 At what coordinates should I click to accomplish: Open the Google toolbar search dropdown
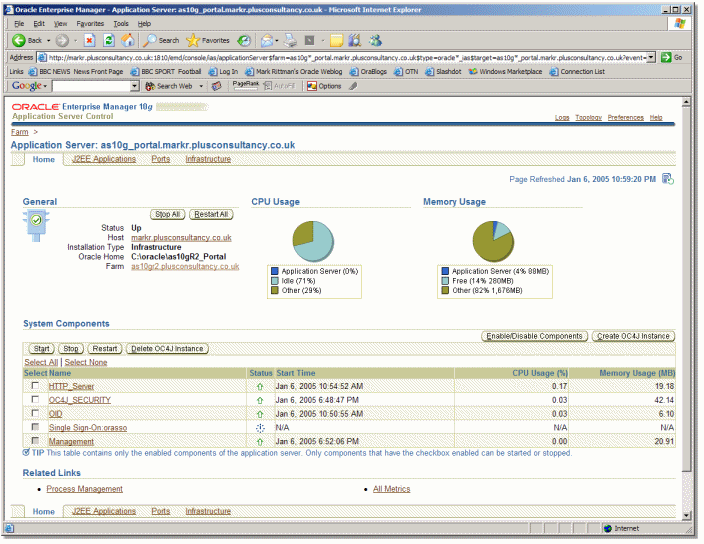(x=132, y=86)
